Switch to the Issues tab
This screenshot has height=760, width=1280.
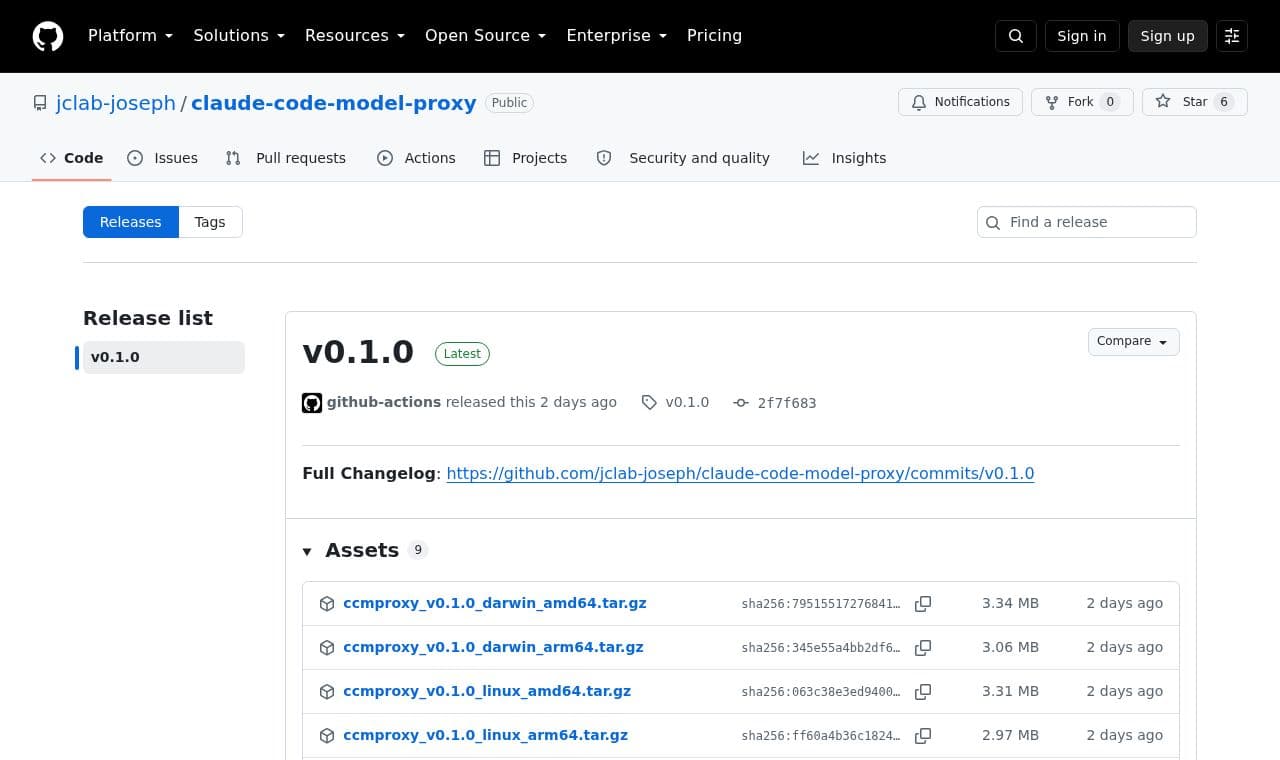(163, 158)
